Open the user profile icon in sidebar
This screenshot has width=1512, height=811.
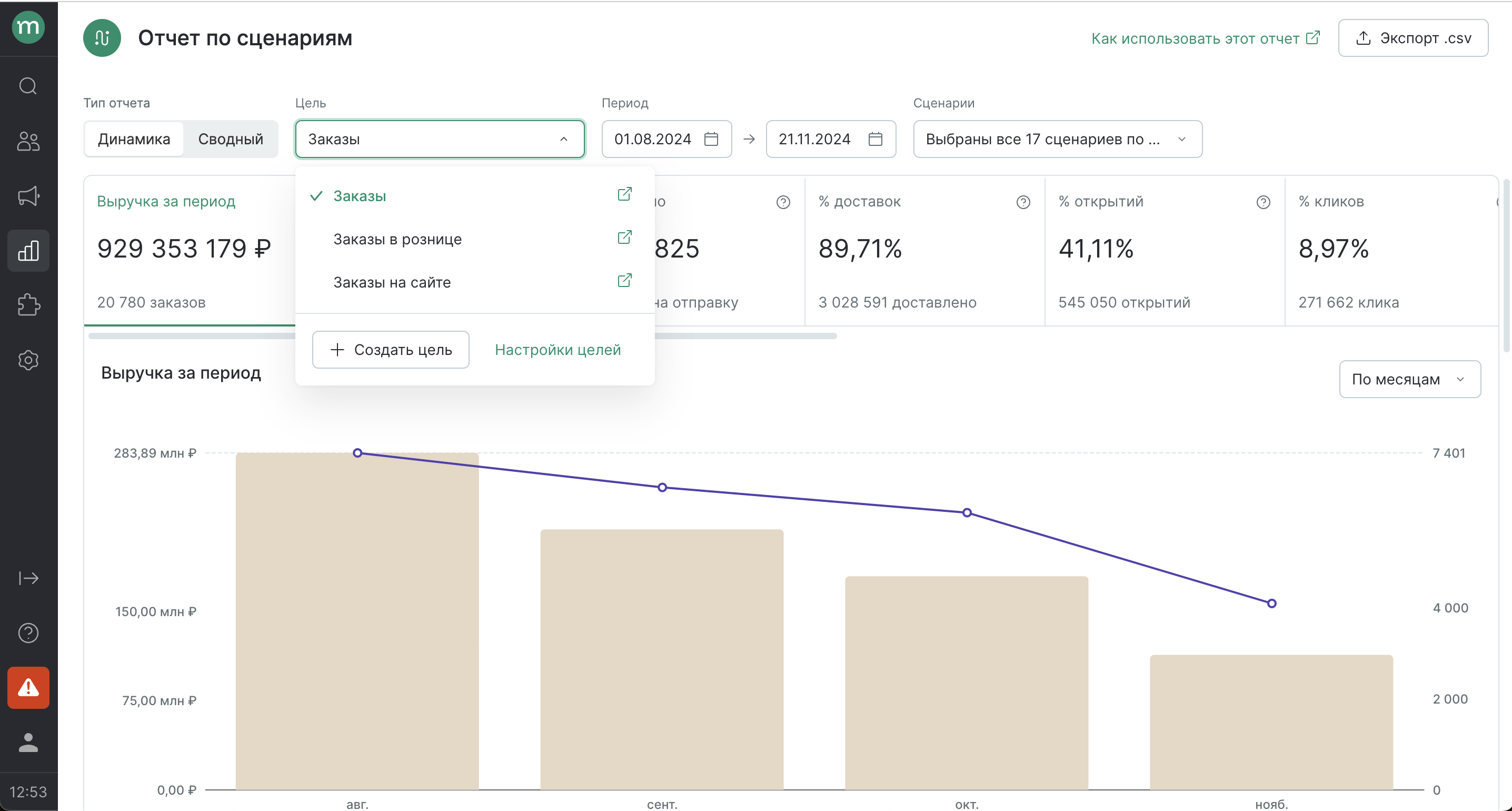point(28,743)
